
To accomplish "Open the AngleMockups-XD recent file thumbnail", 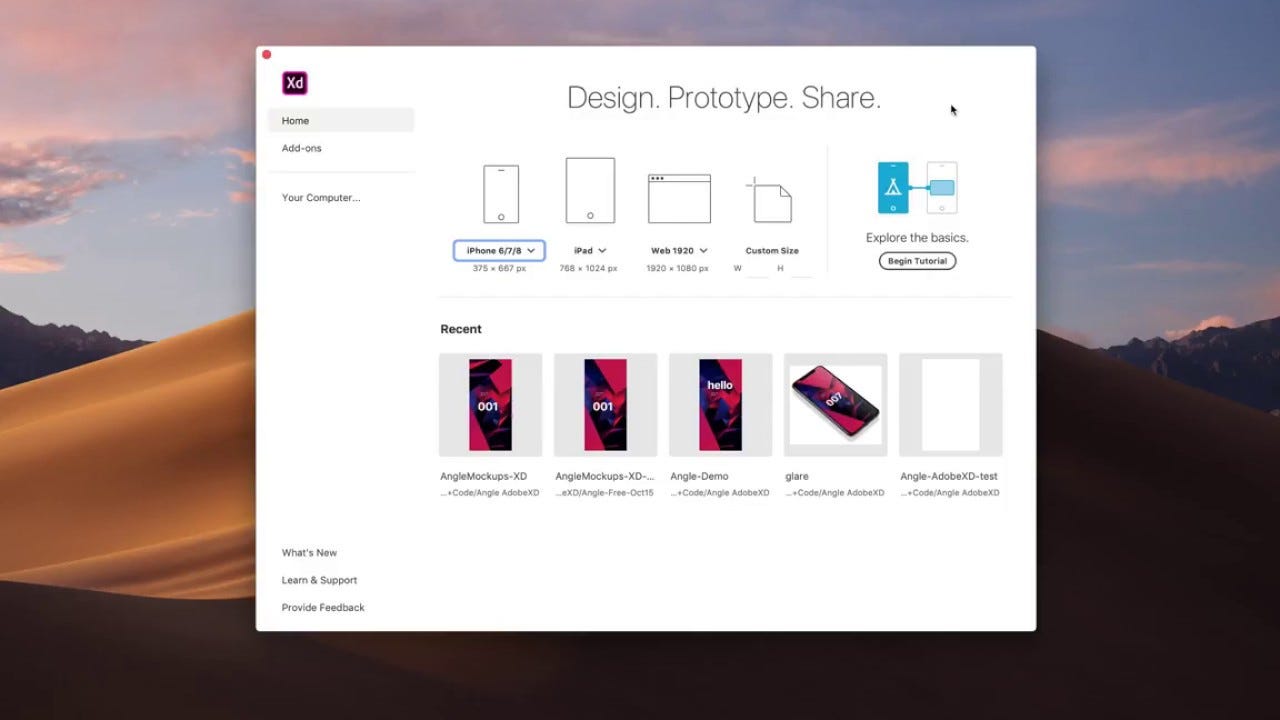I will click(x=490, y=404).
